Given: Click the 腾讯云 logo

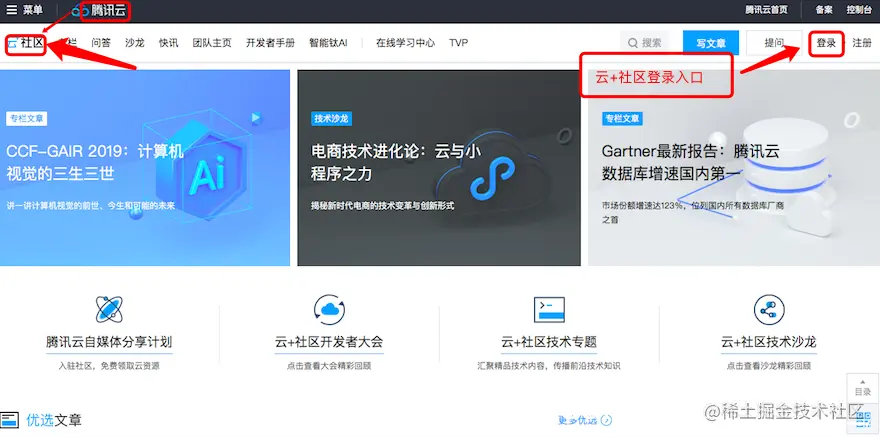Looking at the screenshot, I should click(99, 10).
